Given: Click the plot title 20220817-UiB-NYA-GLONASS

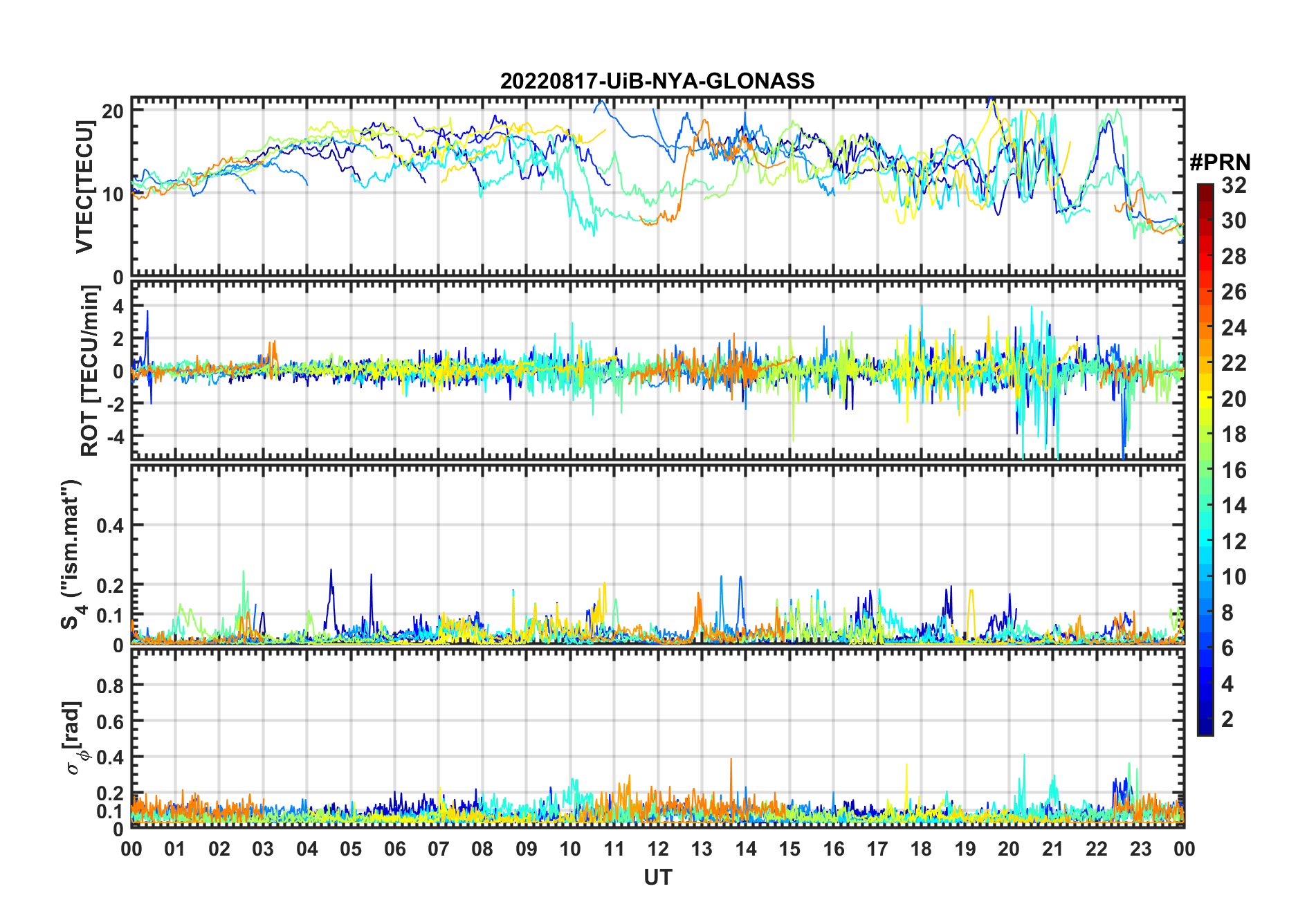Looking at the screenshot, I should point(657,81).
